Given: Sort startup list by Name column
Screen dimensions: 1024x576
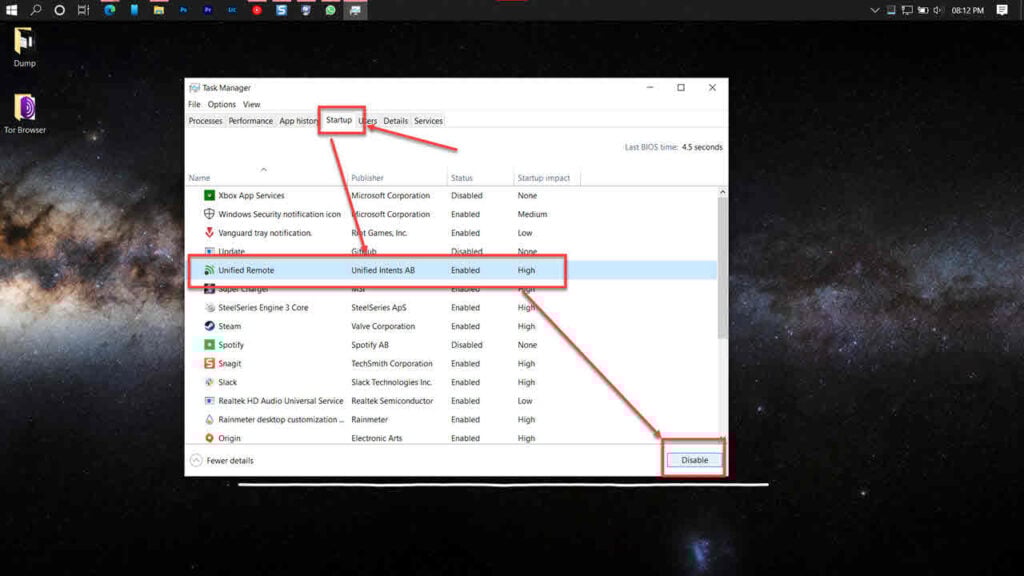Looking at the screenshot, I should [199, 178].
